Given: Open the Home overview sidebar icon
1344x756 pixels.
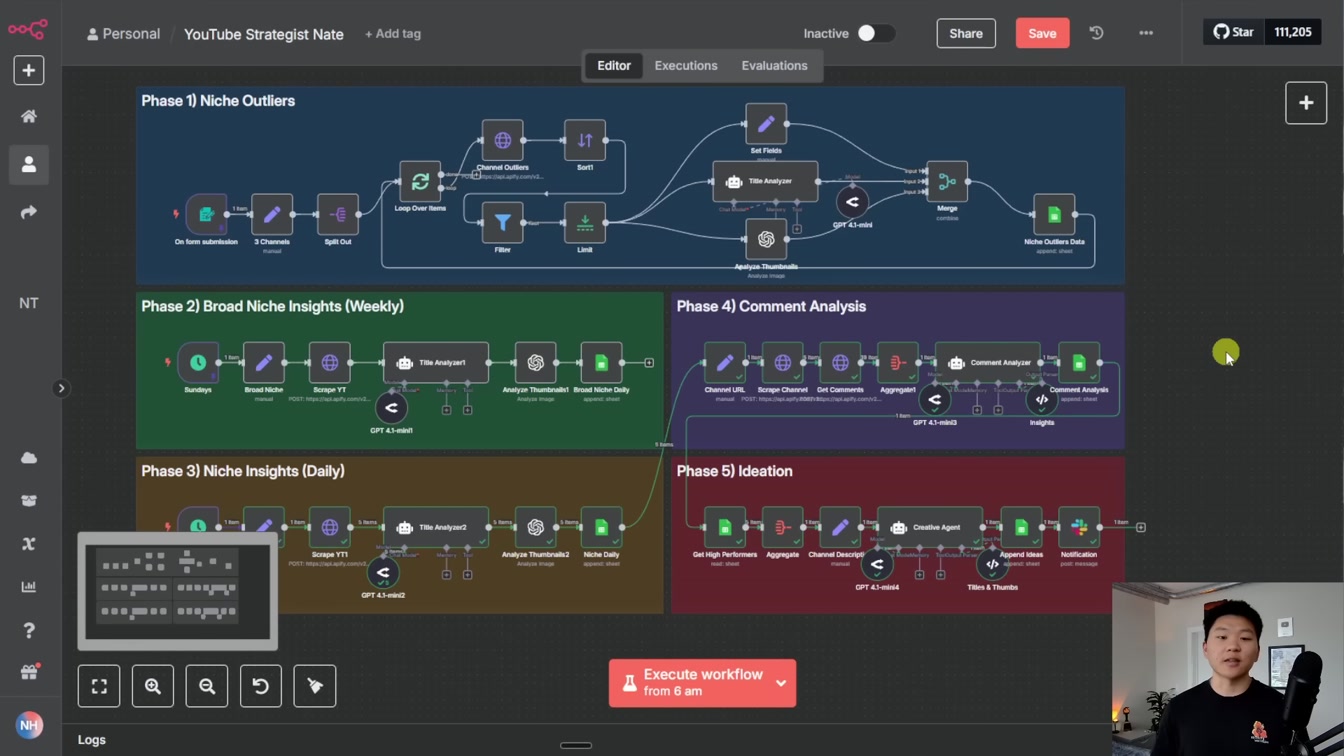Looking at the screenshot, I should click(x=29, y=116).
